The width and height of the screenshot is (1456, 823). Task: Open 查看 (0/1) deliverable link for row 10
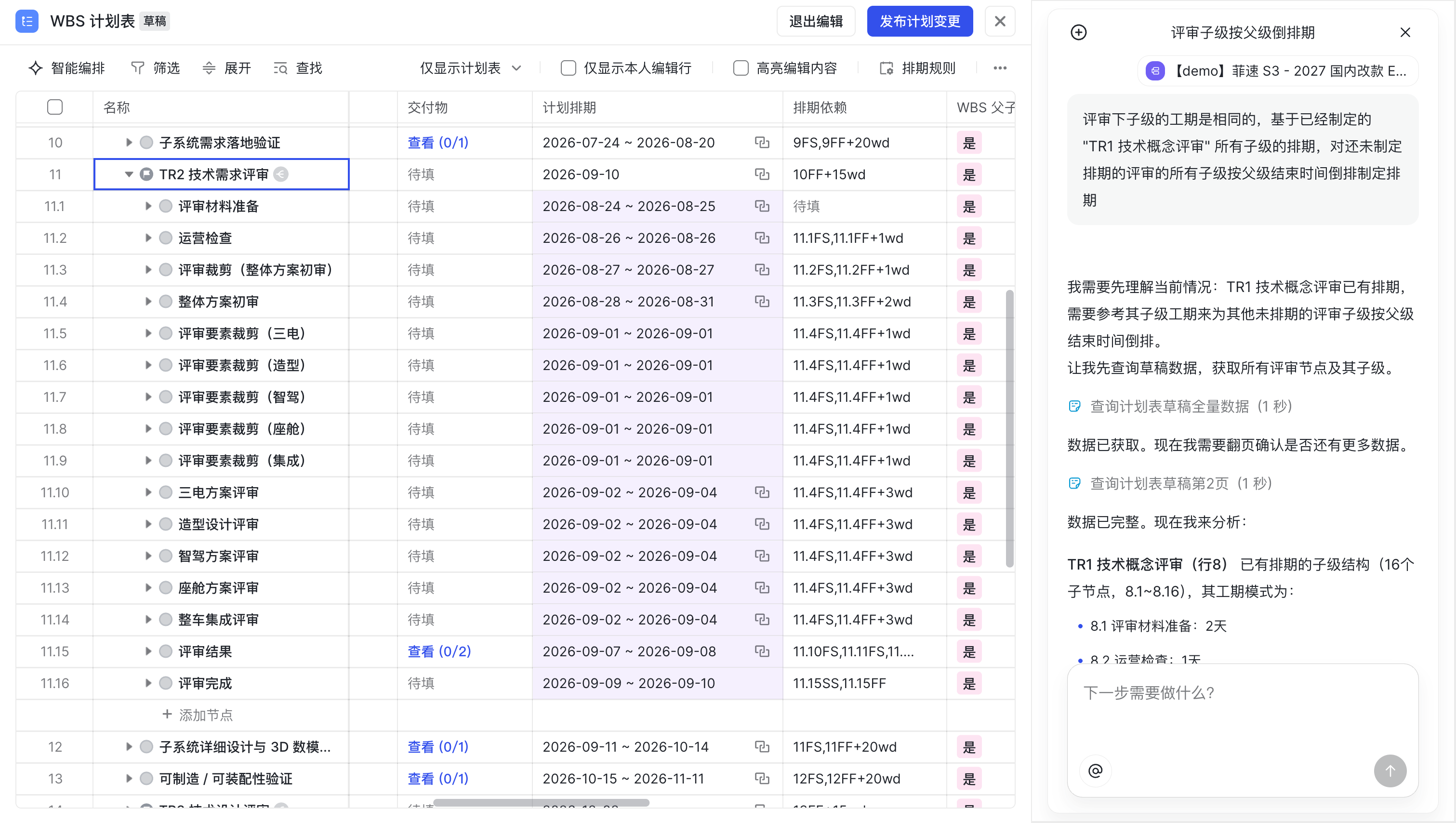(438, 143)
